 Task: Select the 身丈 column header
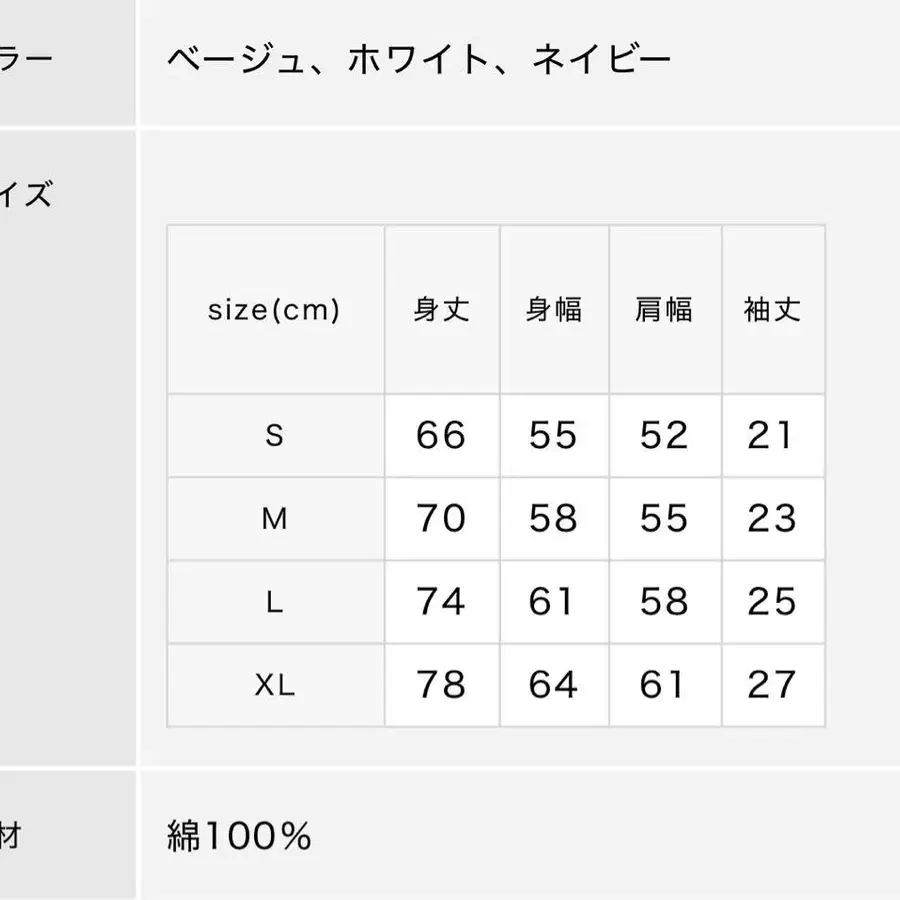pyautogui.click(x=441, y=310)
